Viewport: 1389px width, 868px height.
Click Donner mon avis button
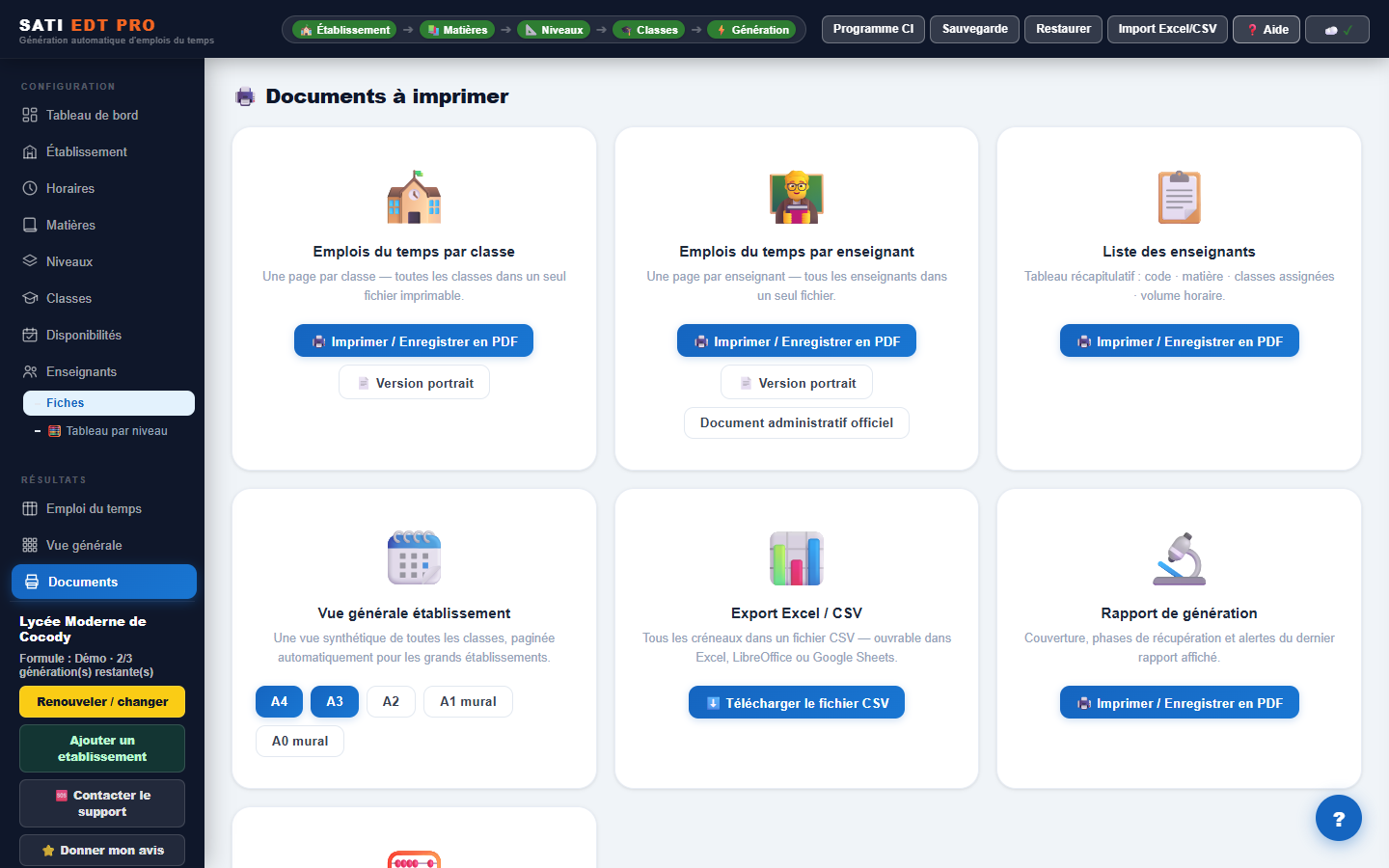pos(102,850)
